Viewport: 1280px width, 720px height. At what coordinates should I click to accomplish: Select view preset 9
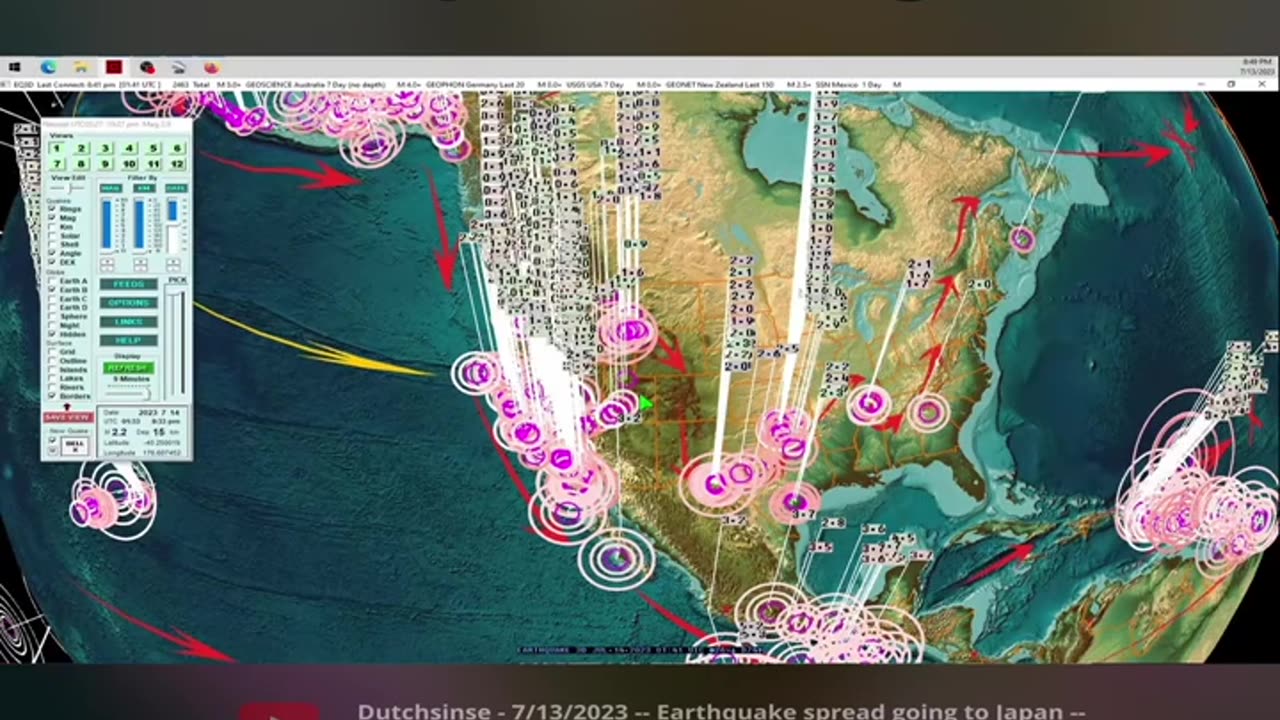pyautogui.click(x=105, y=164)
